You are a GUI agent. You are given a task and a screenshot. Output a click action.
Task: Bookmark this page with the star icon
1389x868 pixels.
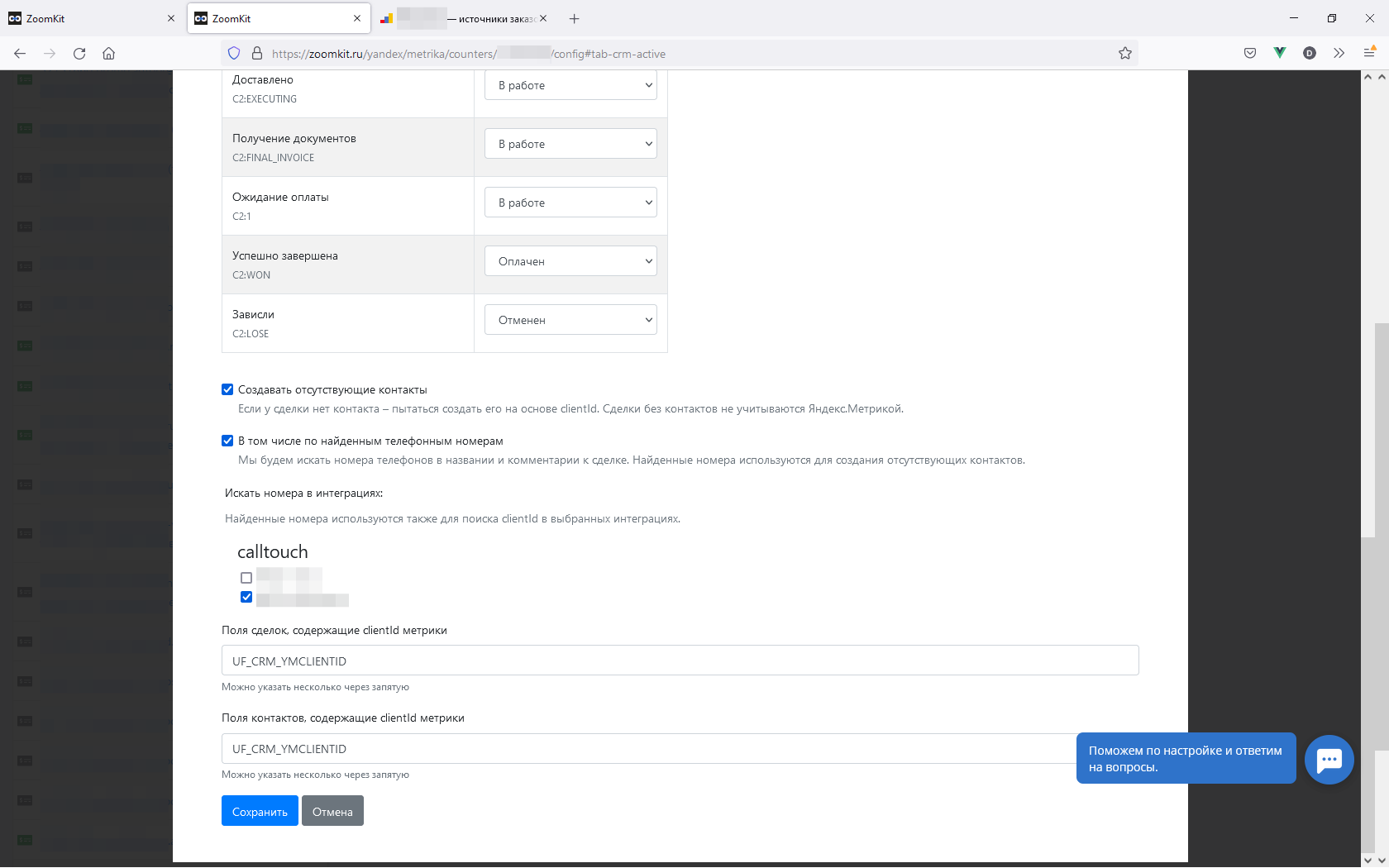coord(1125,54)
